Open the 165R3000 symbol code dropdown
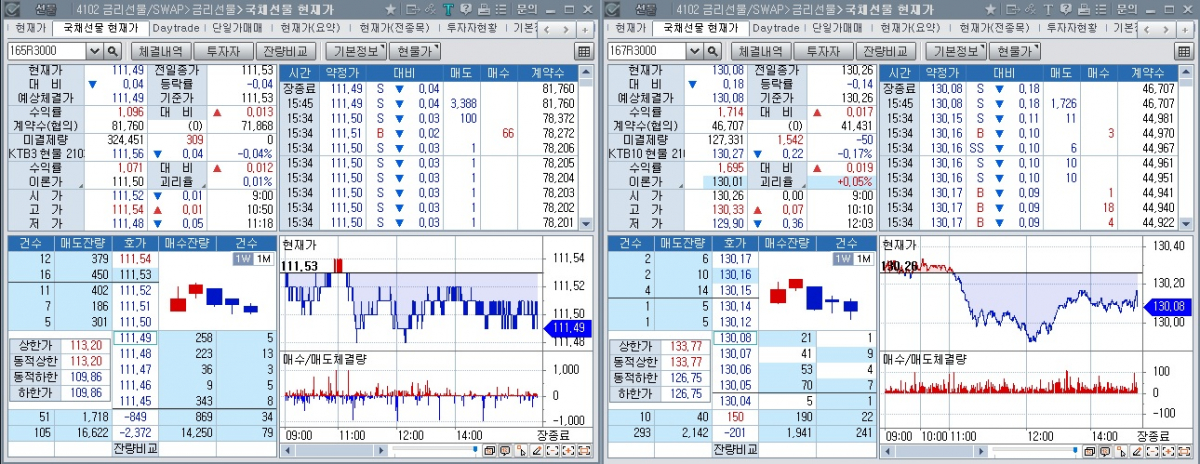Screen dimensions: 1200x464 pyautogui.click(x=95, y=50)
